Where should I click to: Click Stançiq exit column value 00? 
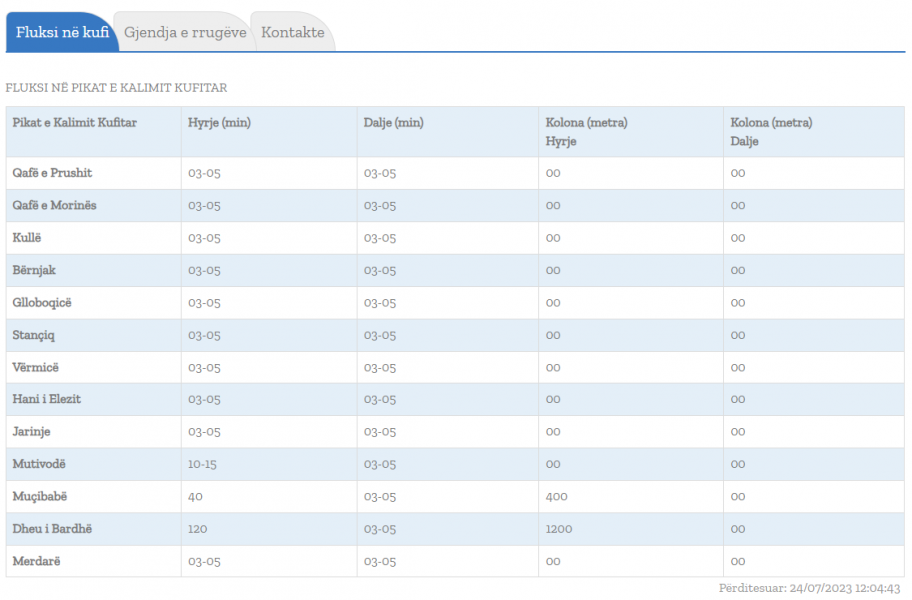(x=738, y=335)
